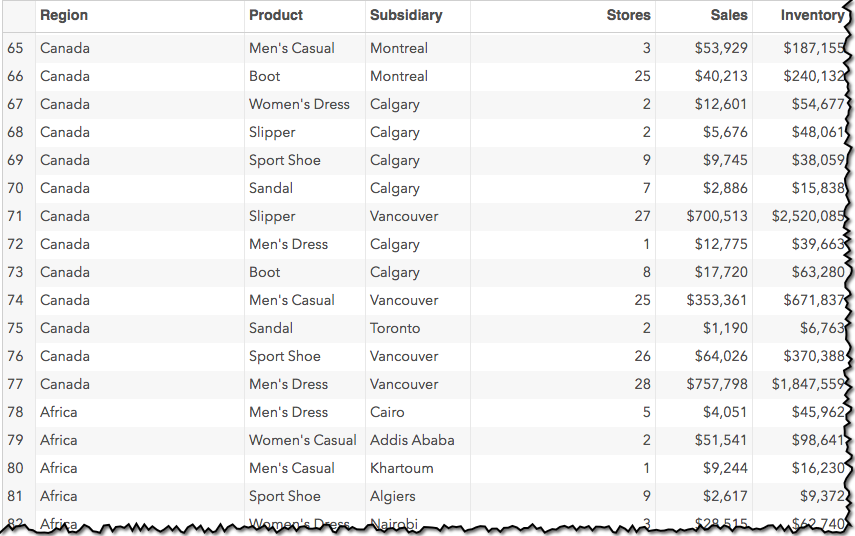Click the $700,513 sales cell
Viewport: 855px width, 536px height.
(x=716, y=216)
